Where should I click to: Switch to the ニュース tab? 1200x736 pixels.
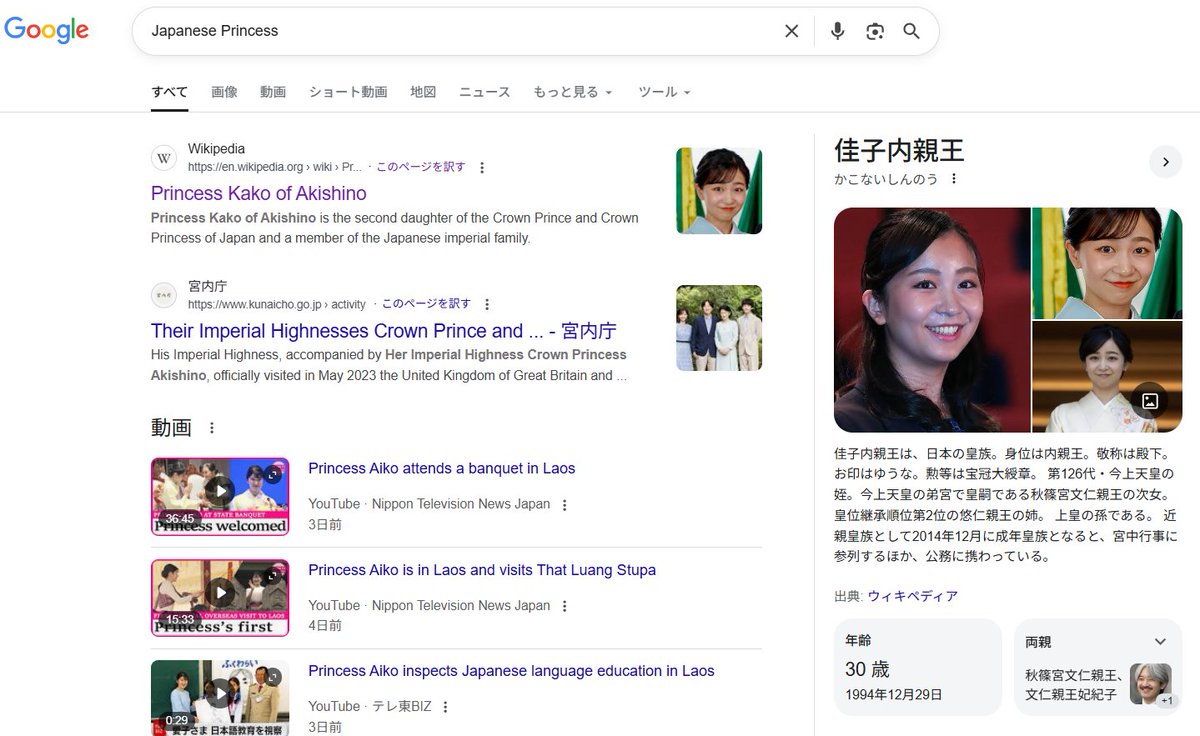click(485, 92)
